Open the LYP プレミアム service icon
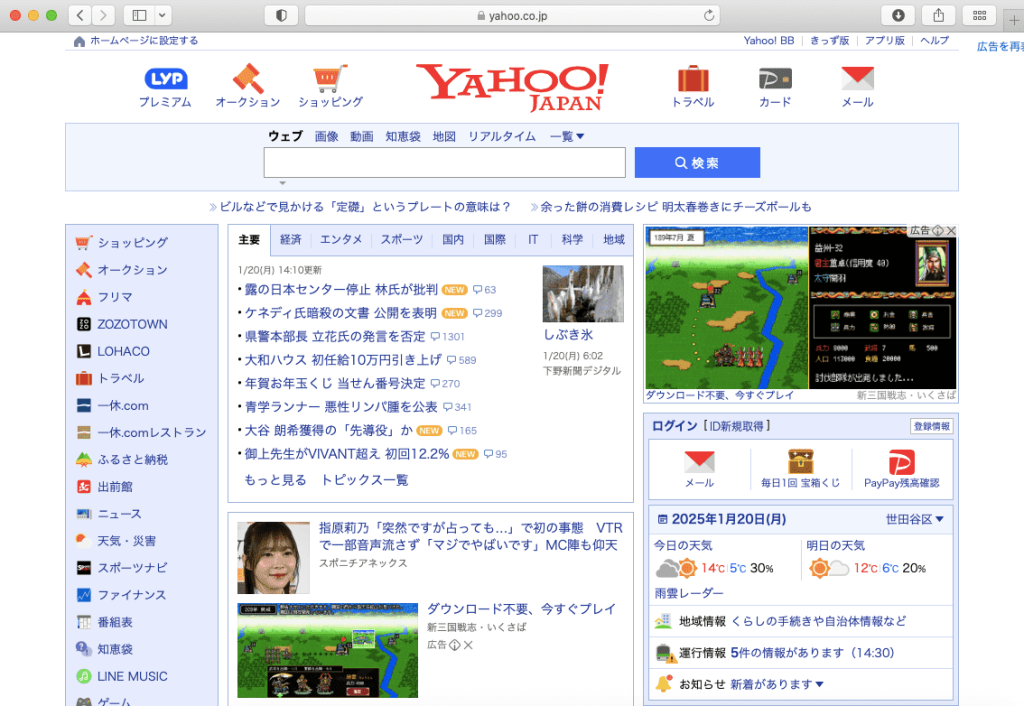The height and width of the screenshot is (706, 1024). (165, 78)
